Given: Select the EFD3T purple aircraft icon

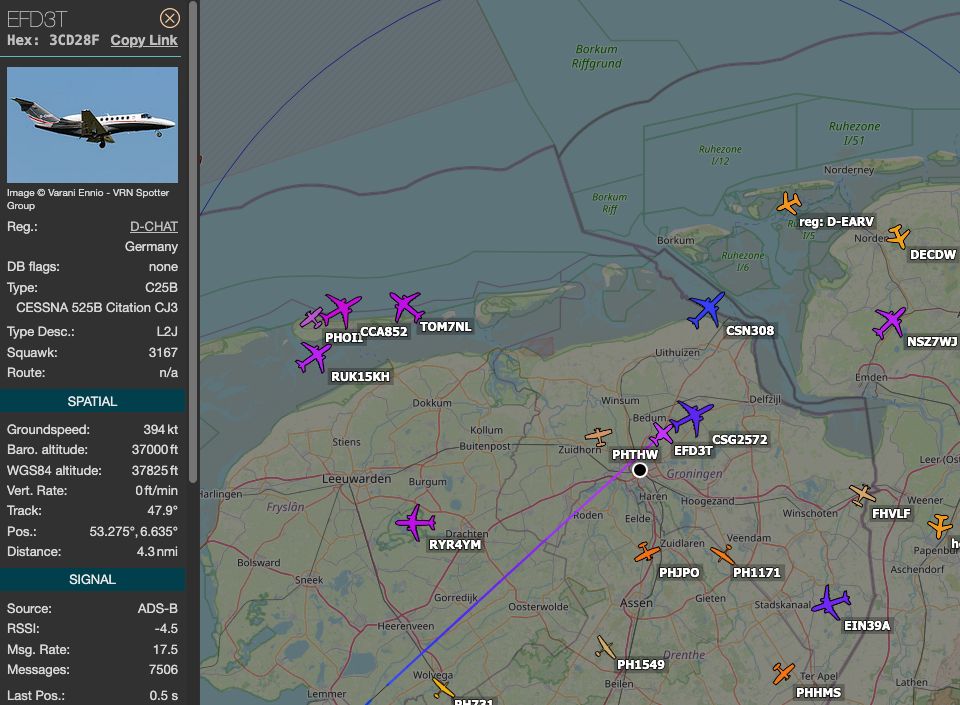Looking at the screenshot, I should 661,434.
